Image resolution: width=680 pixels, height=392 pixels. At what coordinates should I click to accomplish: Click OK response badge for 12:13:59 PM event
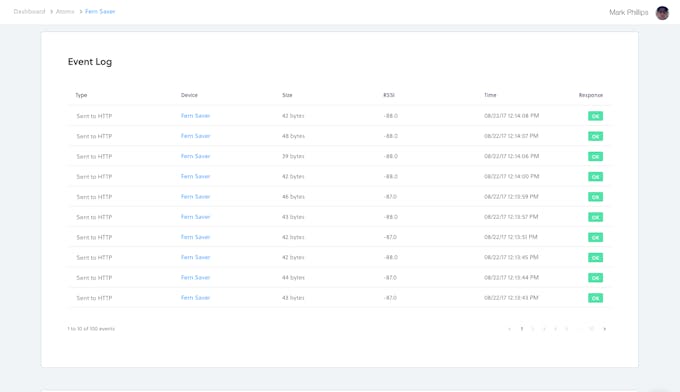coord(595,197)
